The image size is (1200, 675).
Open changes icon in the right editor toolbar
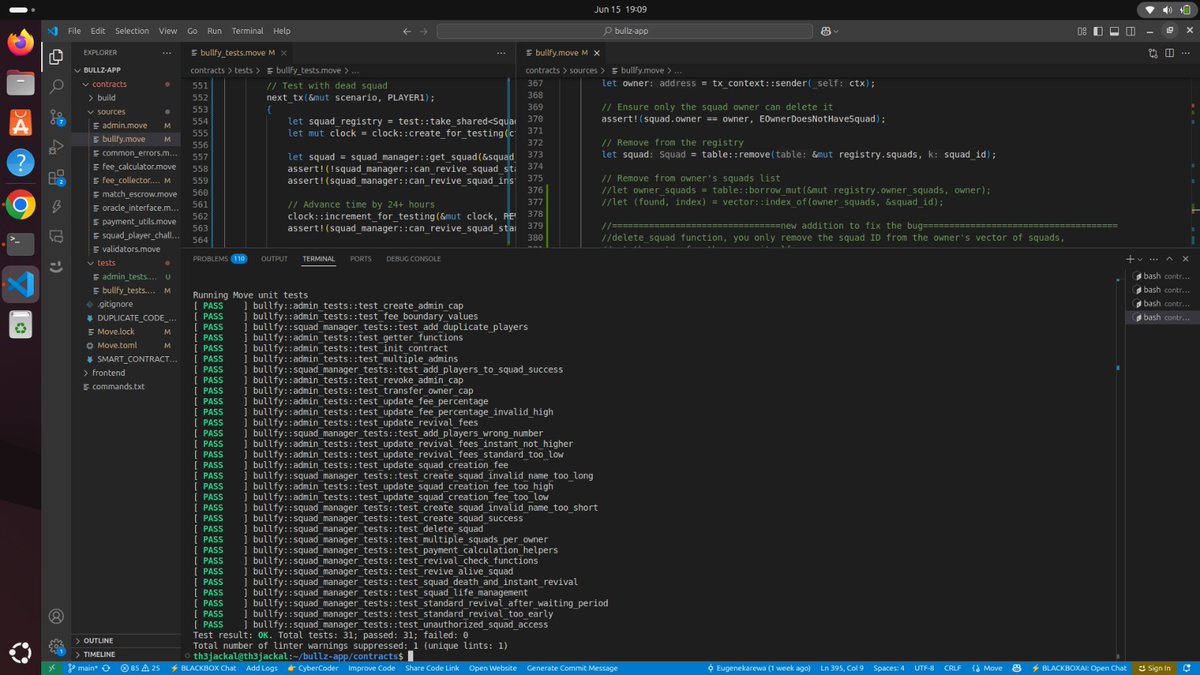coord(1153,53)
